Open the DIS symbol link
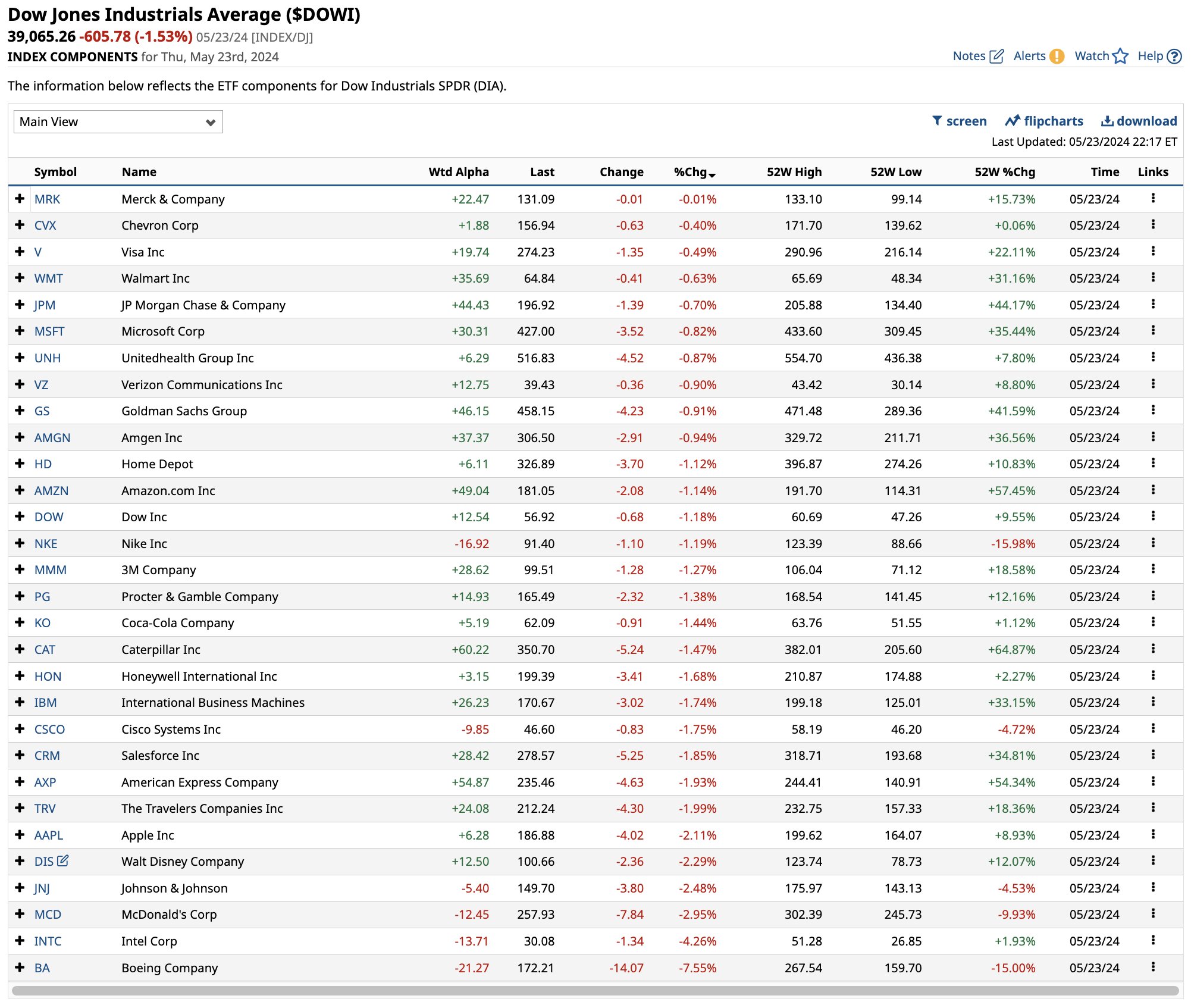Screen dimensions: 1191x1008 click(x=44, y=861)
